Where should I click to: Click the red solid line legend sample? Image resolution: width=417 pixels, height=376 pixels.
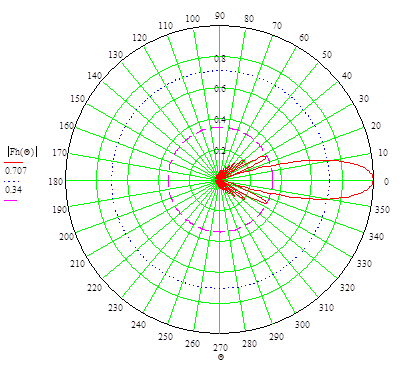tap(13, 163)
